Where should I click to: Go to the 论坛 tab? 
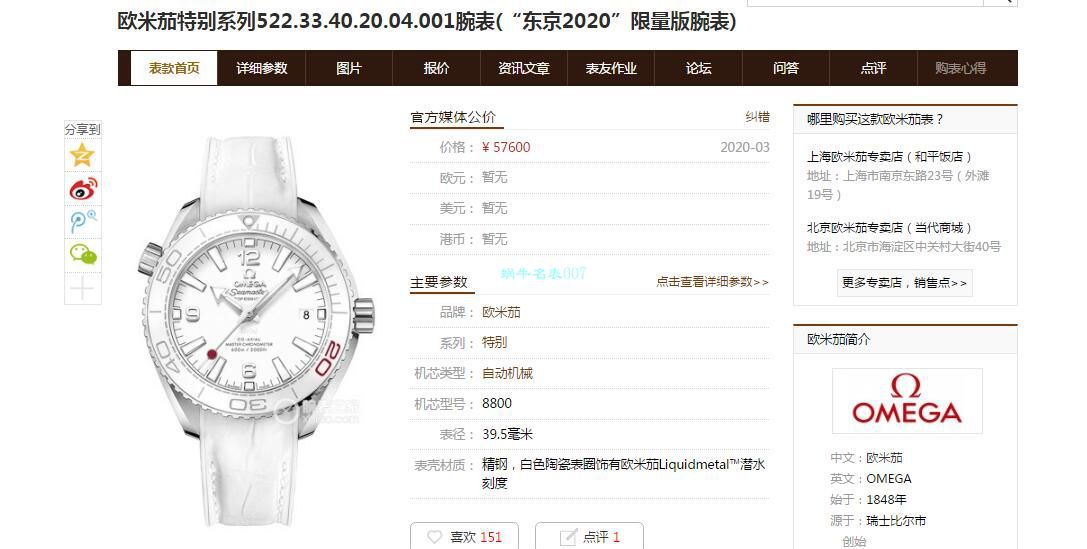point(698,68)
